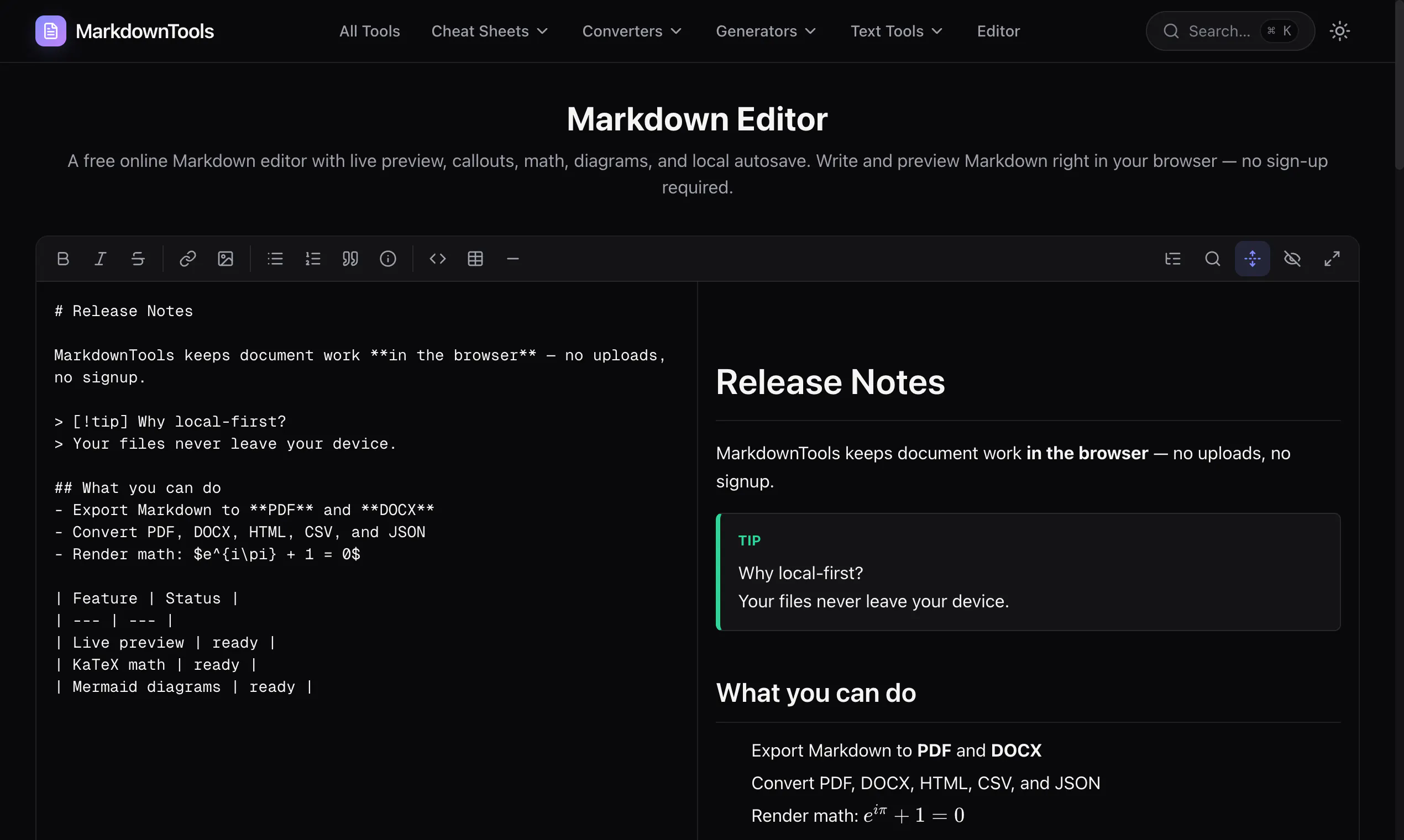Open the table of contents outline

click(x=1173, y=259)
